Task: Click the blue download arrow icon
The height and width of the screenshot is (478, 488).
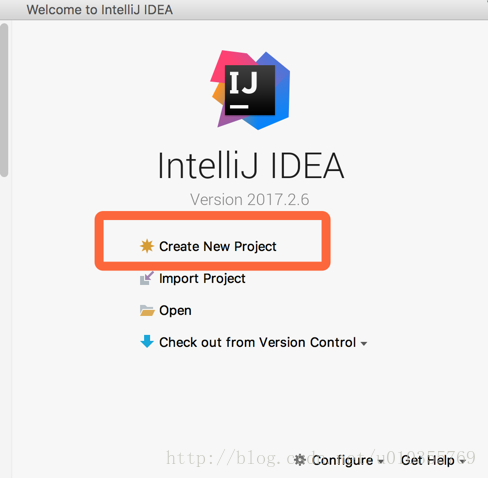Action: (147, 342)
